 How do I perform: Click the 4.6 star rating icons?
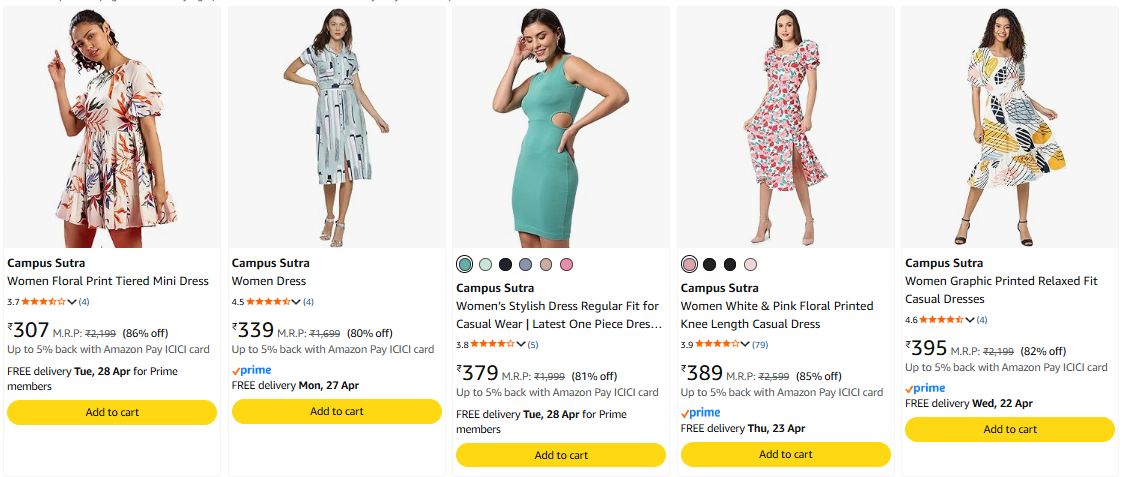tap(941, 319)
